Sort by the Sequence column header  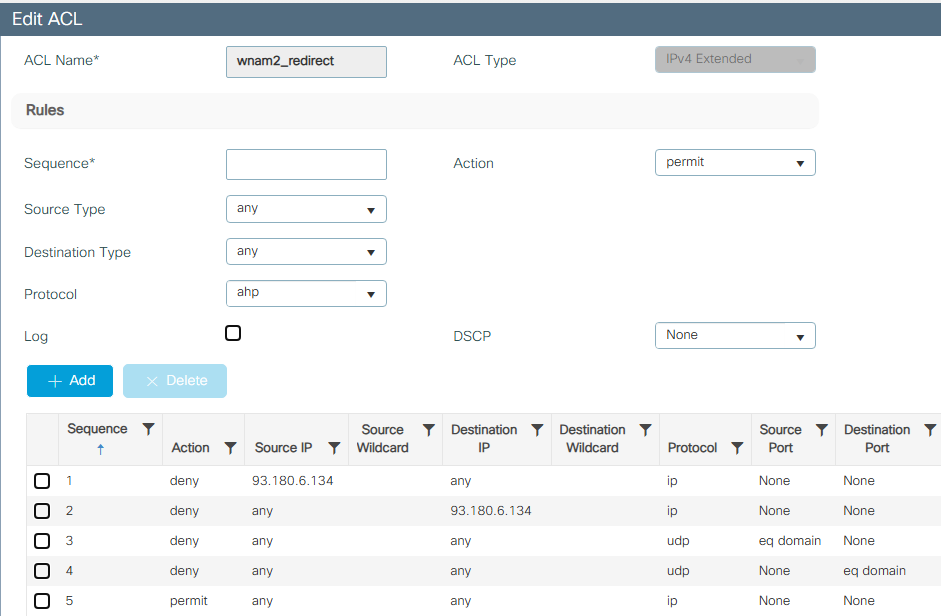pos(97,429)
